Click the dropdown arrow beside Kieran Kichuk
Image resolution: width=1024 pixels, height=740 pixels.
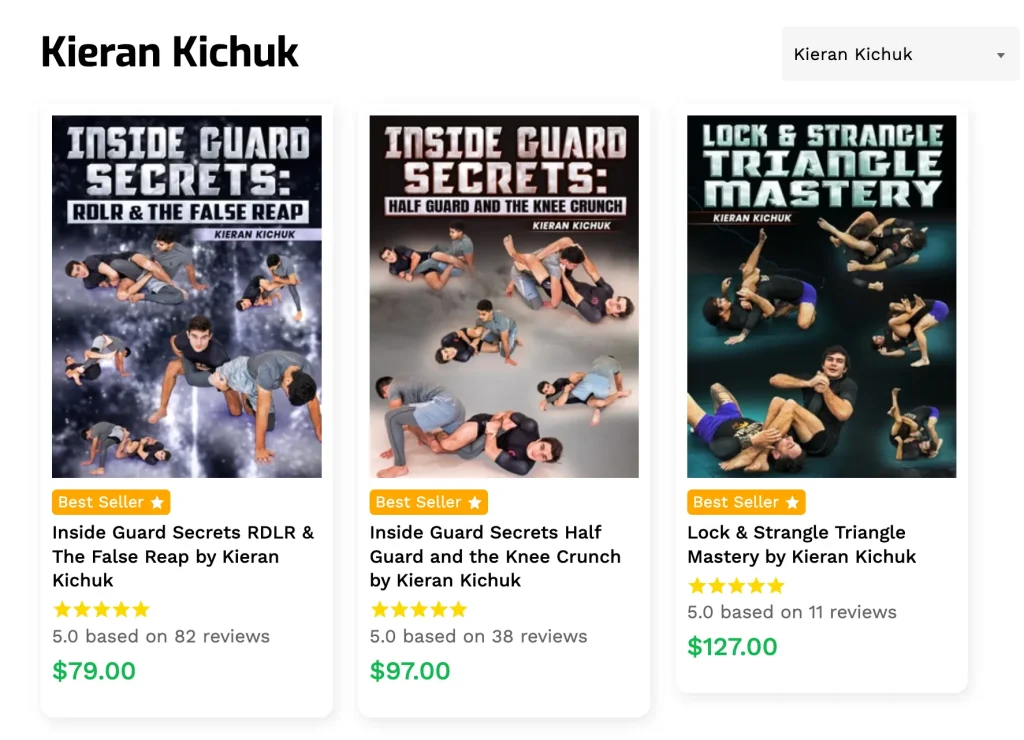[x=1000, y=56]
